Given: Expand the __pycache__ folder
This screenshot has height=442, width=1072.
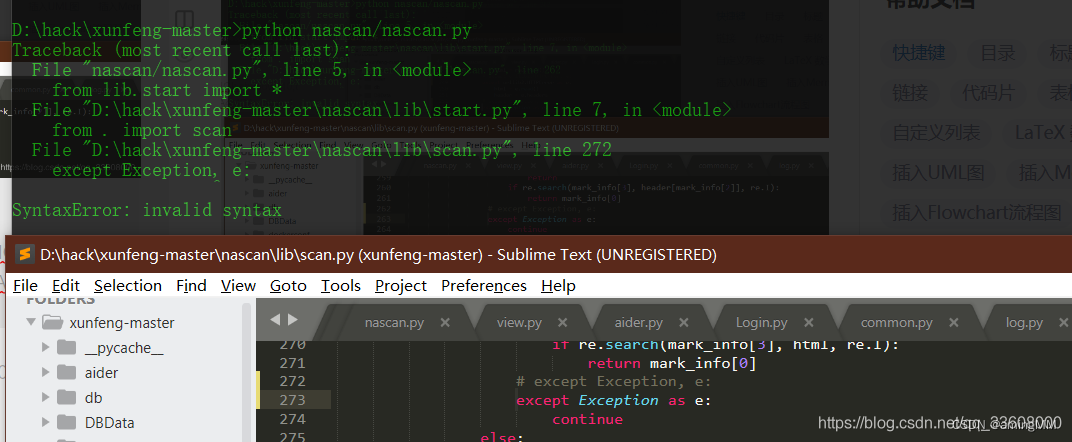Looking at the screenshot, I should [46, 348].
